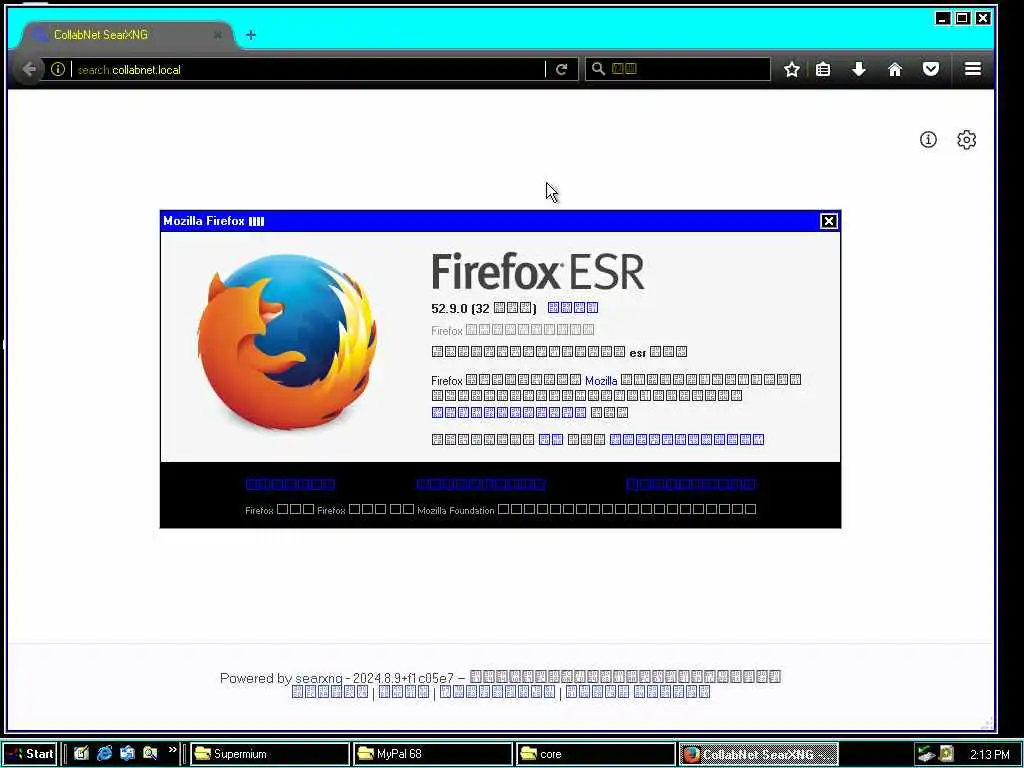Open SearXNG preferences gear icon
Screen dimensions: 1024x768
[967, 140]
